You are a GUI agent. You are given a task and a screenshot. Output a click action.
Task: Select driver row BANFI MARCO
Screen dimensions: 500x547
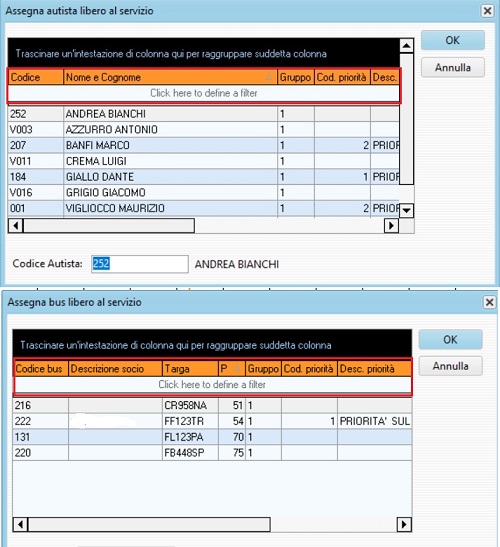204,145
